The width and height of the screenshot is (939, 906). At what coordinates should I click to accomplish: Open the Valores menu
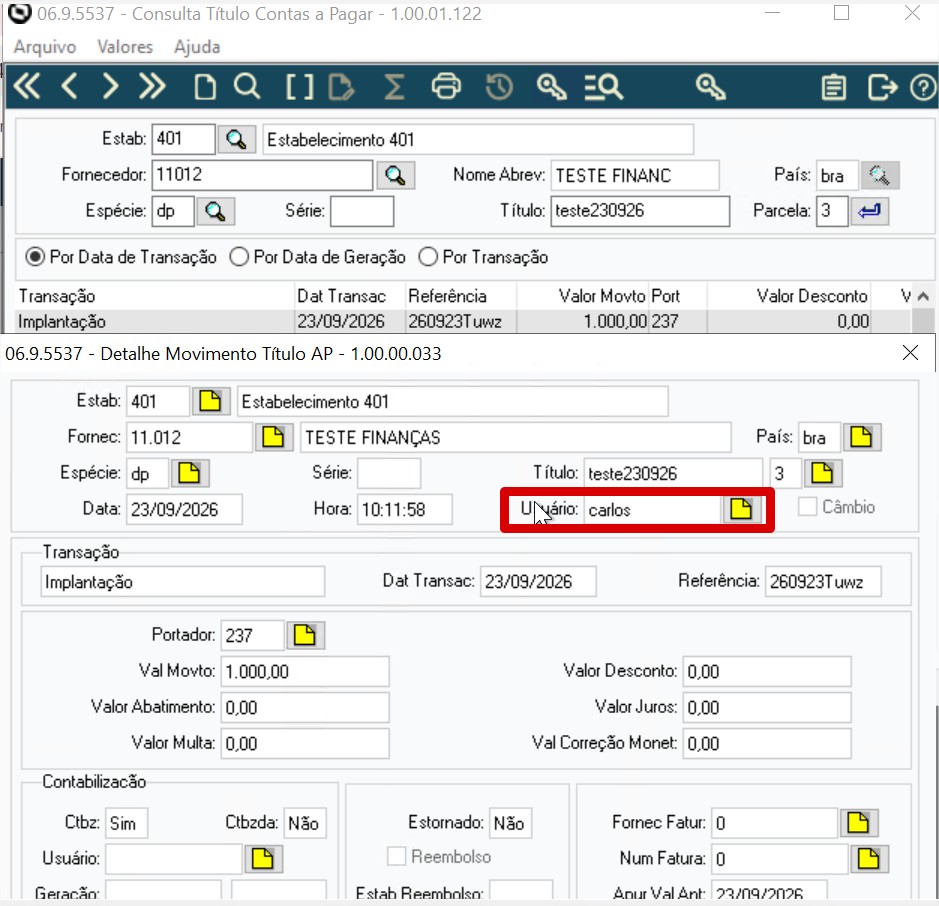[x=125, y=47]
